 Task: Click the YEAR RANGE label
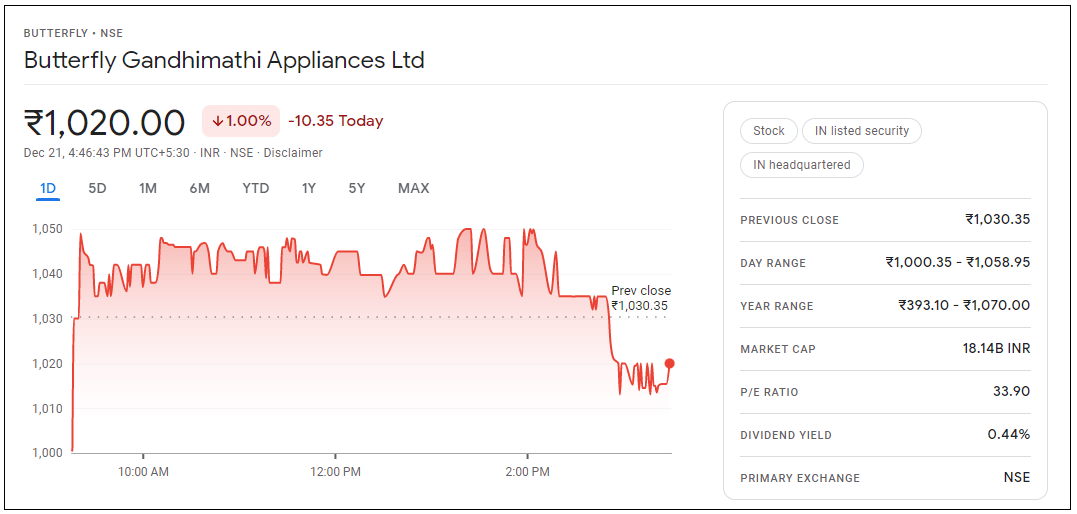pos(777,306)
